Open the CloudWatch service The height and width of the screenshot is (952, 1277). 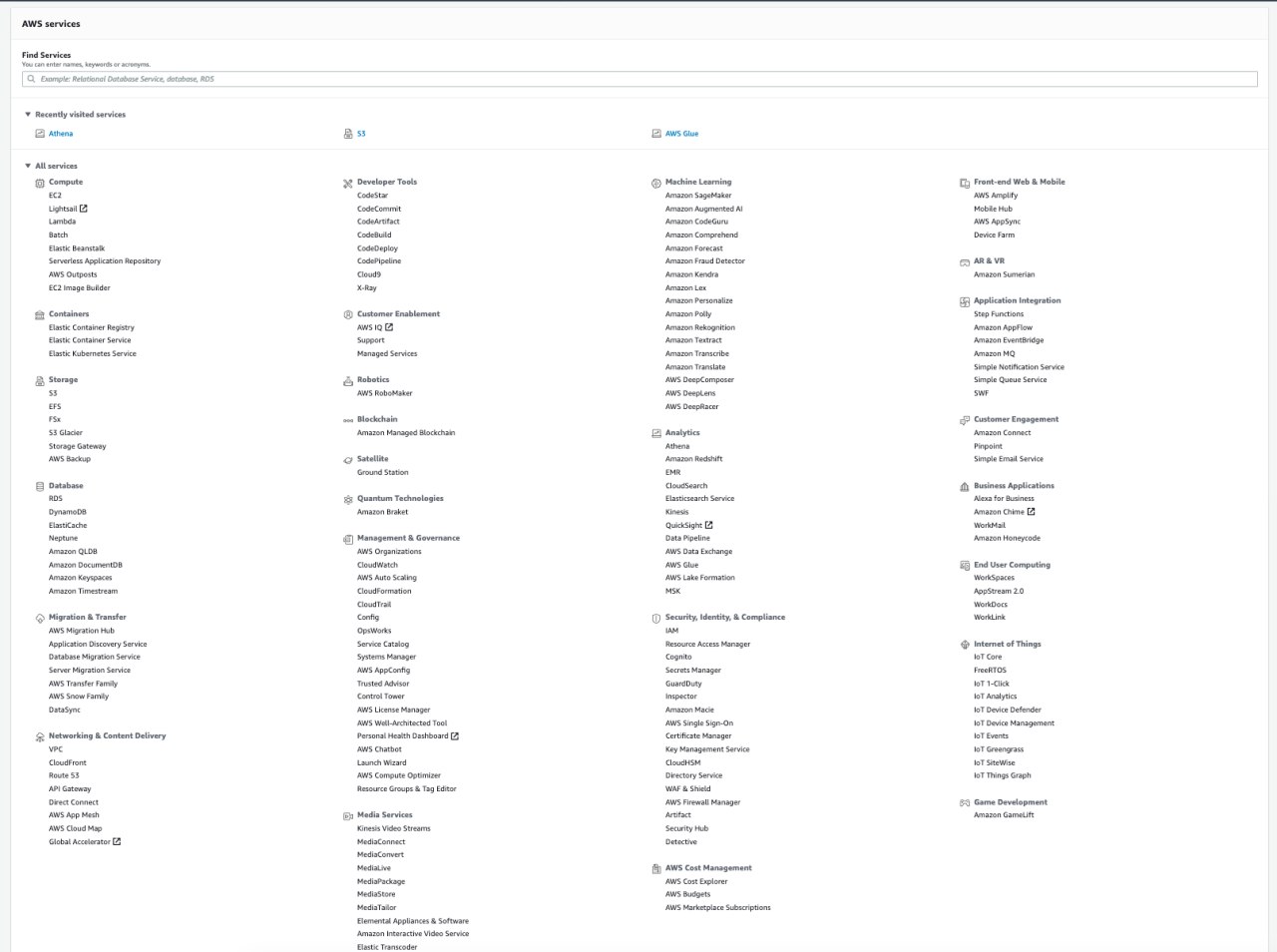pyautogui.click(x=377, y=565)
